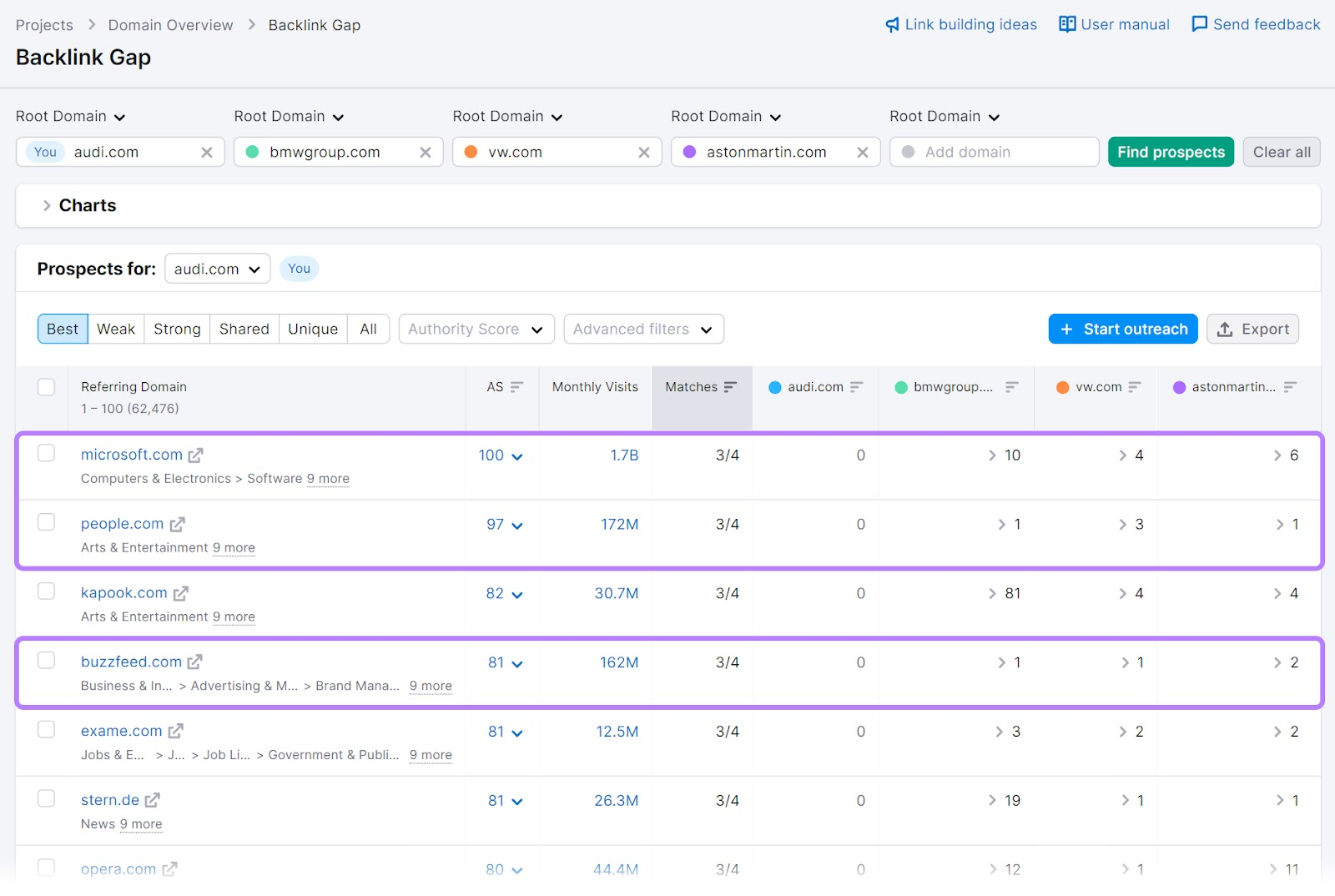This screenshot has height=896, width=1335.
Task: Click the sort icon on the AS column
Action: (517, 386)
